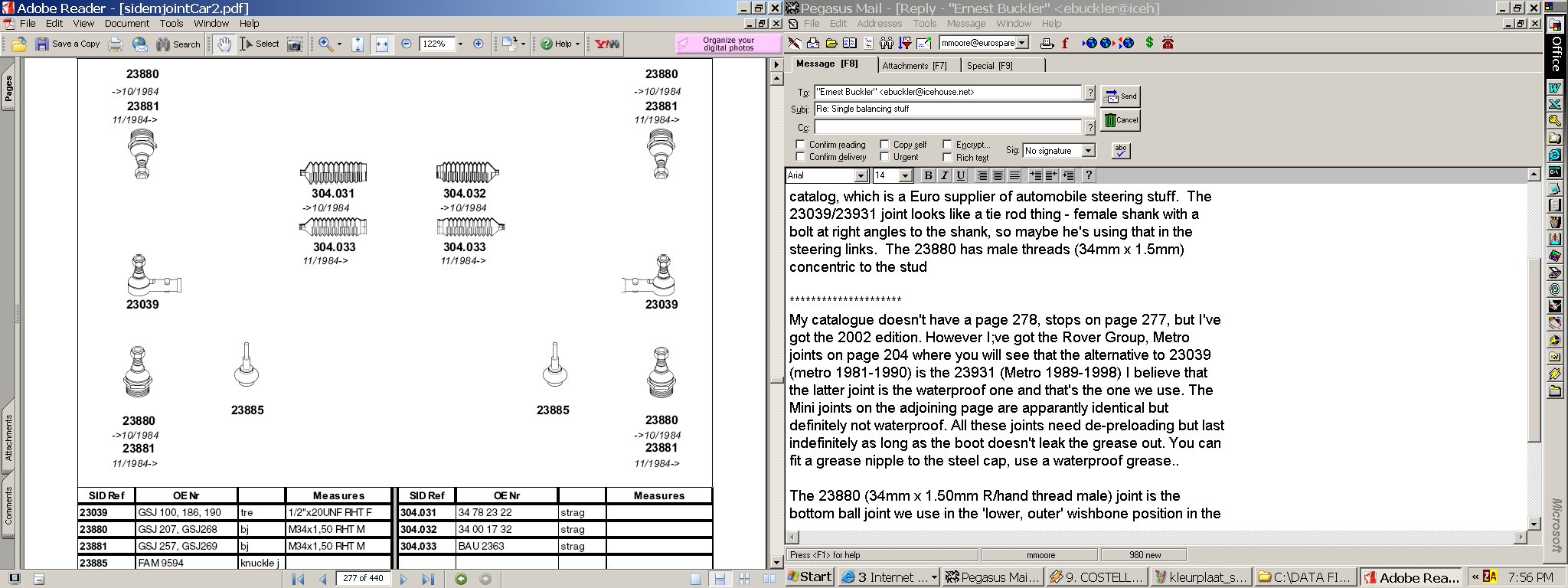
Task: Toggle bold formatting in message editor
Action: [x=928, y=175]
